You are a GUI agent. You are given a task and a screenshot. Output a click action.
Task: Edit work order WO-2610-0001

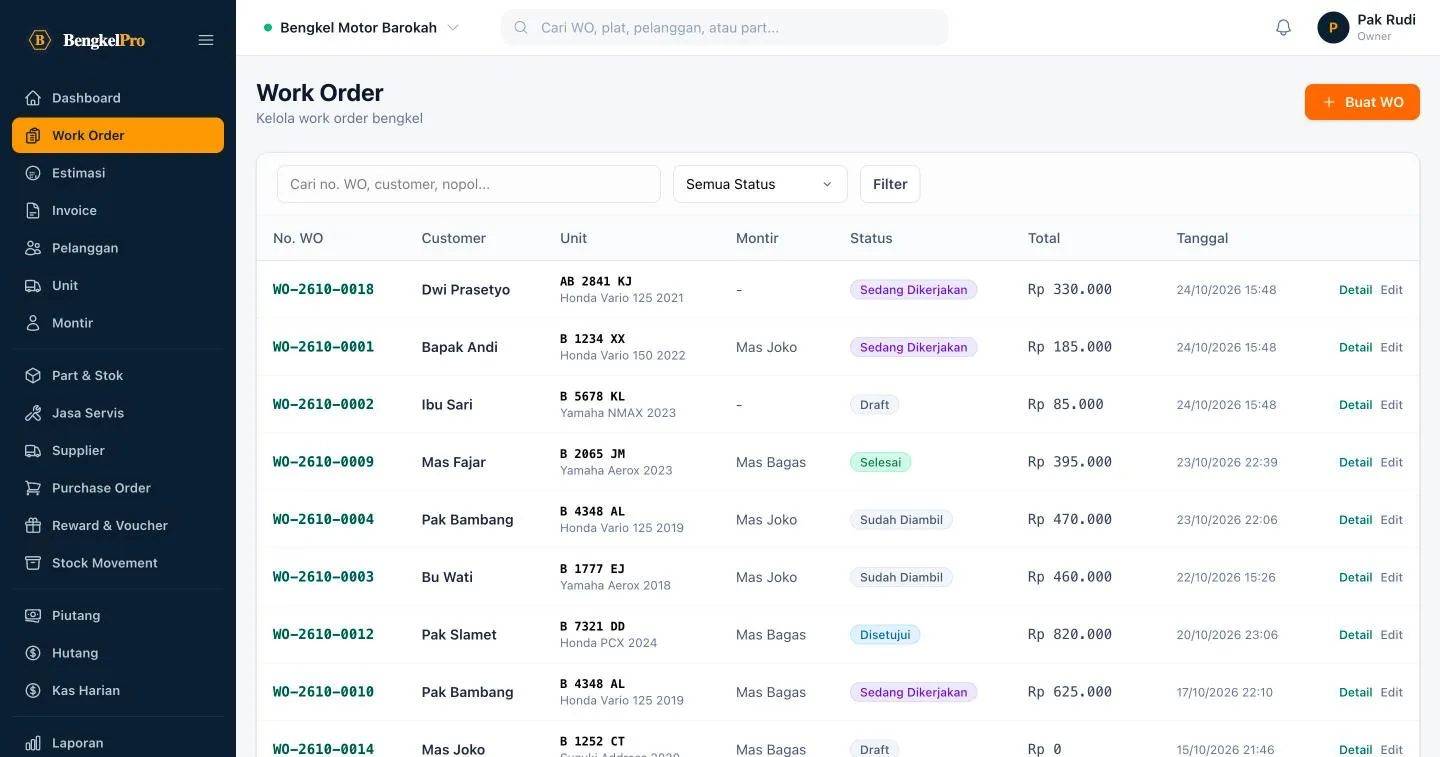tap(1391, 347)
